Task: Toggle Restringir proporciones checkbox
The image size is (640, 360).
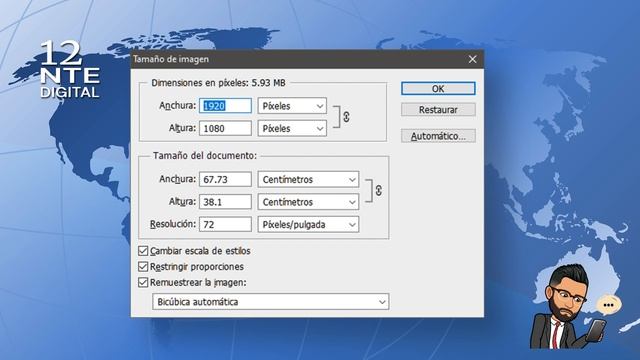Action: (x=143, y=267)
